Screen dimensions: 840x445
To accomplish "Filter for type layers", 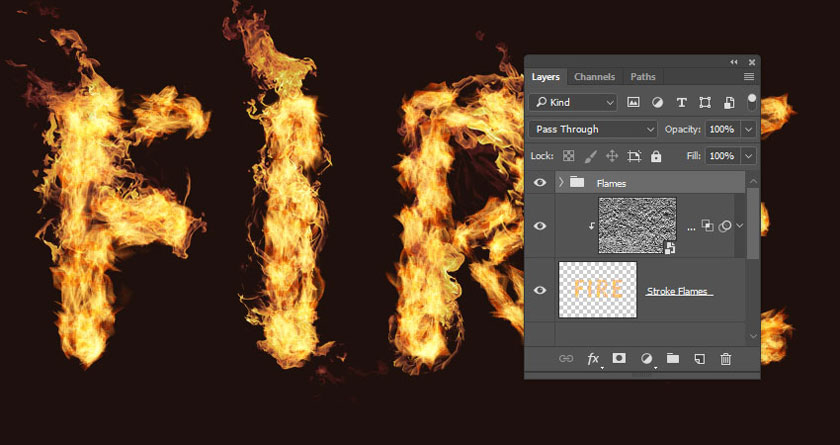I will pos(681,102).
